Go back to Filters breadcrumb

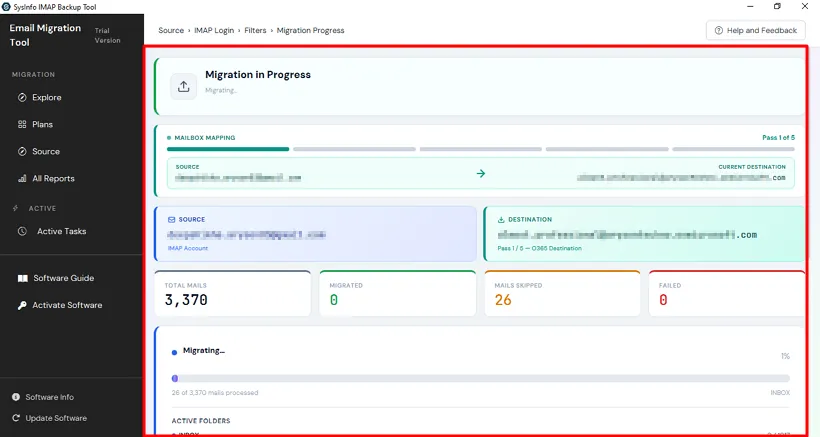255,30
